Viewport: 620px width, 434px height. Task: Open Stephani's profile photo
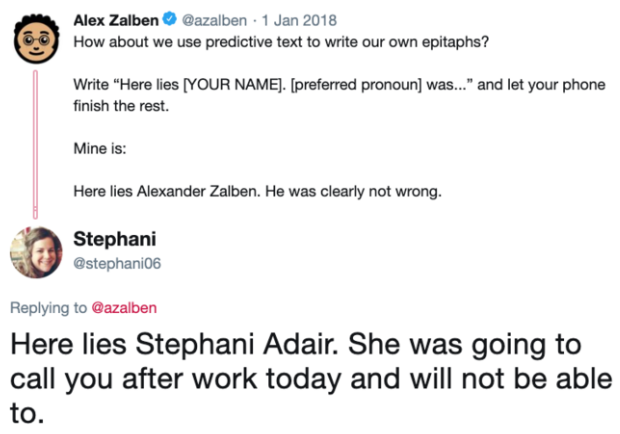pyautogui.click(x=35, y=252)
